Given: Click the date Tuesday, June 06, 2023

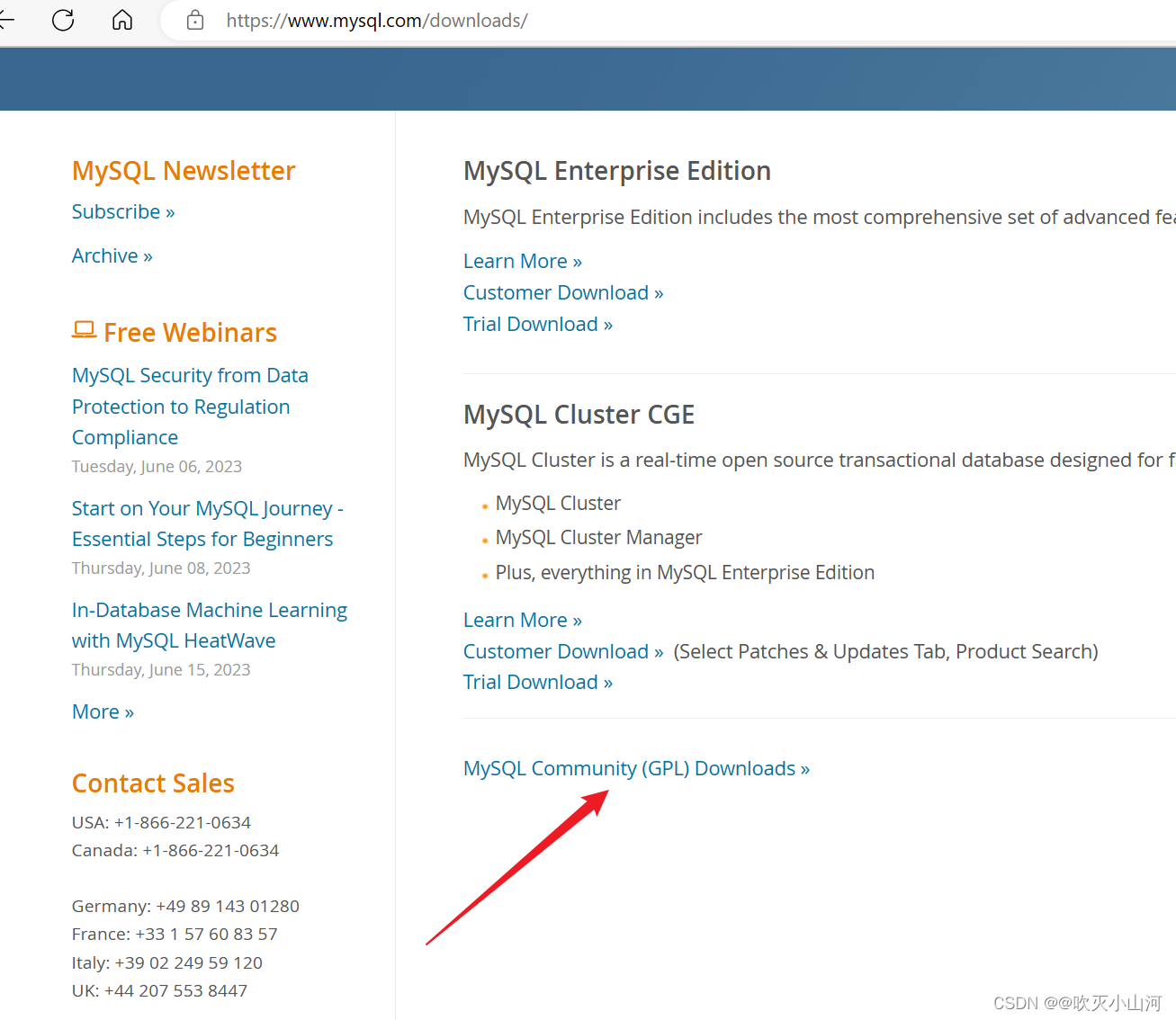Looking at the screenshot, I should point(157,467).
